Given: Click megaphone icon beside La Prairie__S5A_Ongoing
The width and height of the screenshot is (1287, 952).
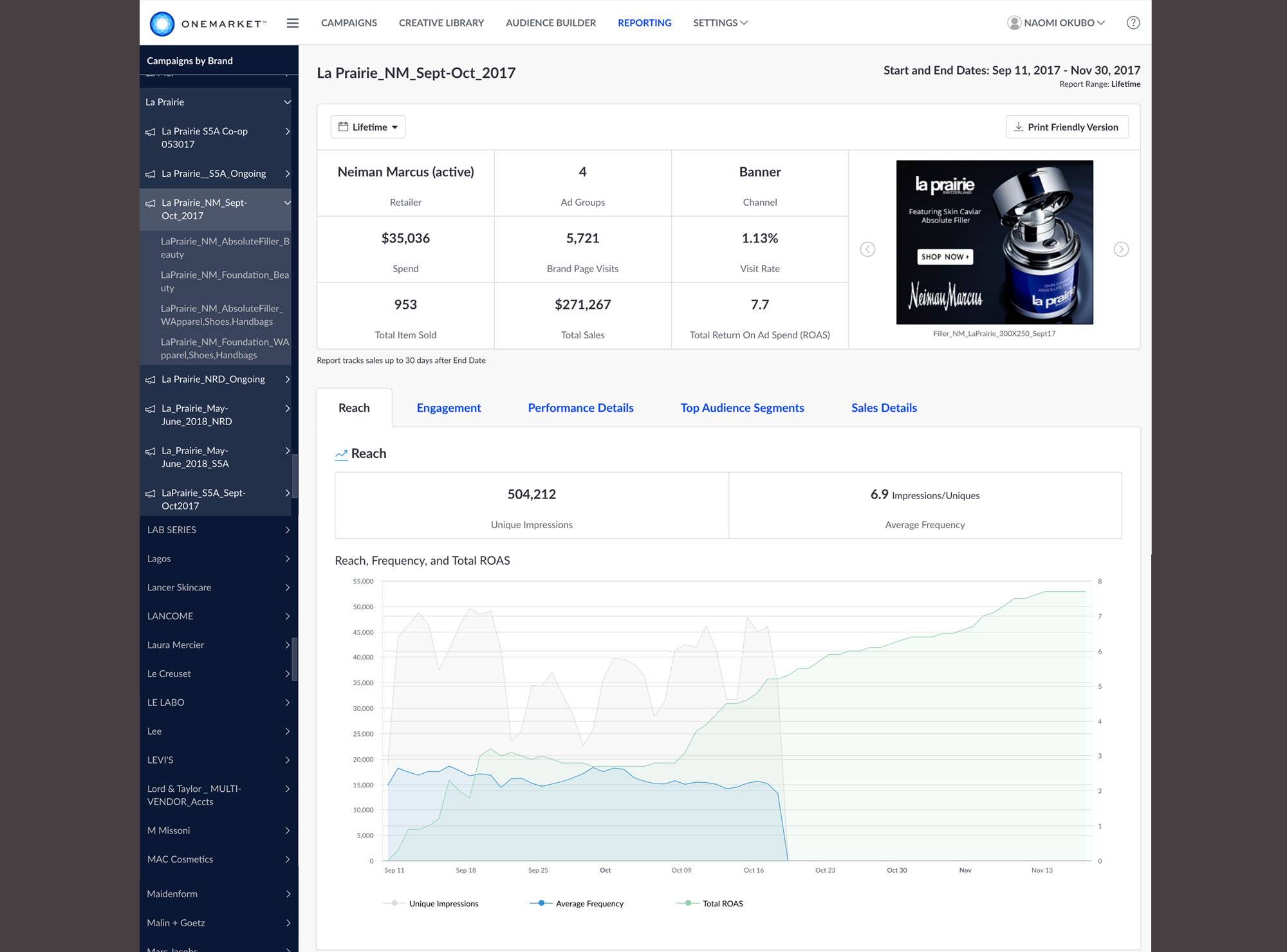Looking at the screenshot, I should [x=151, y=174].
